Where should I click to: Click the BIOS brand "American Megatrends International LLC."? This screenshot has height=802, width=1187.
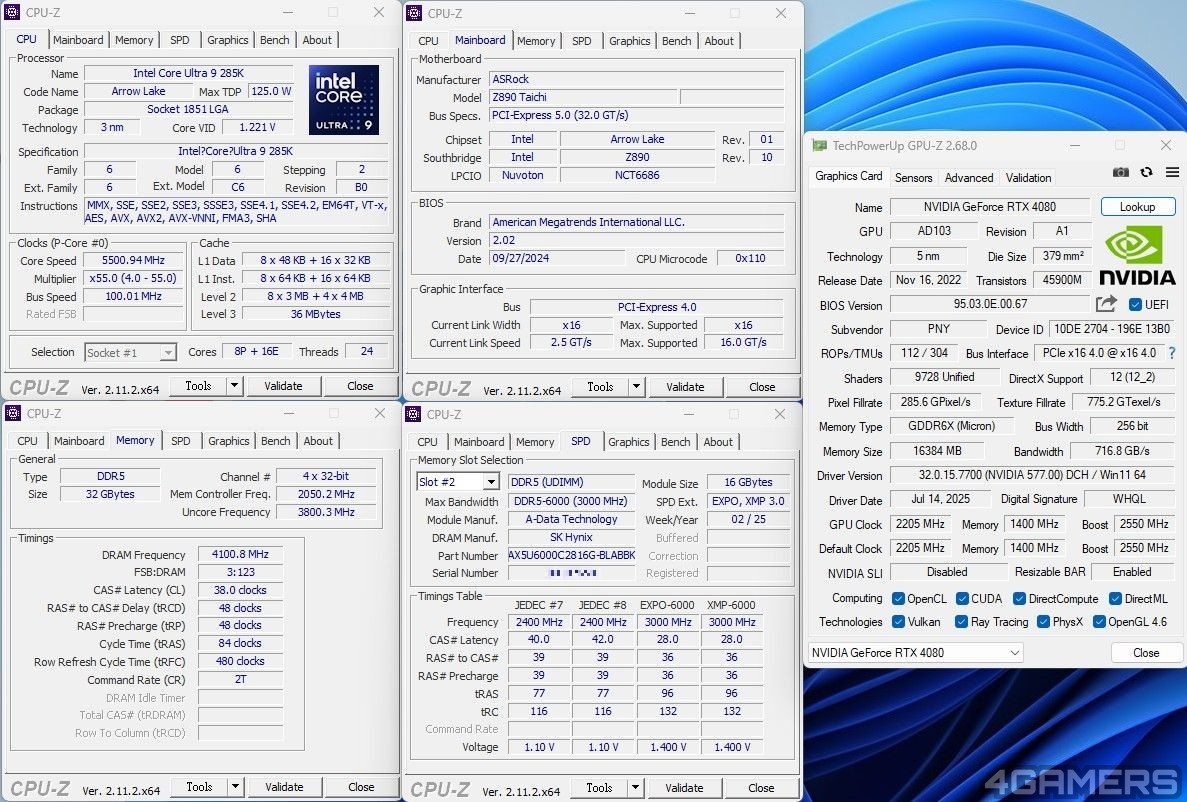(636, 223)
